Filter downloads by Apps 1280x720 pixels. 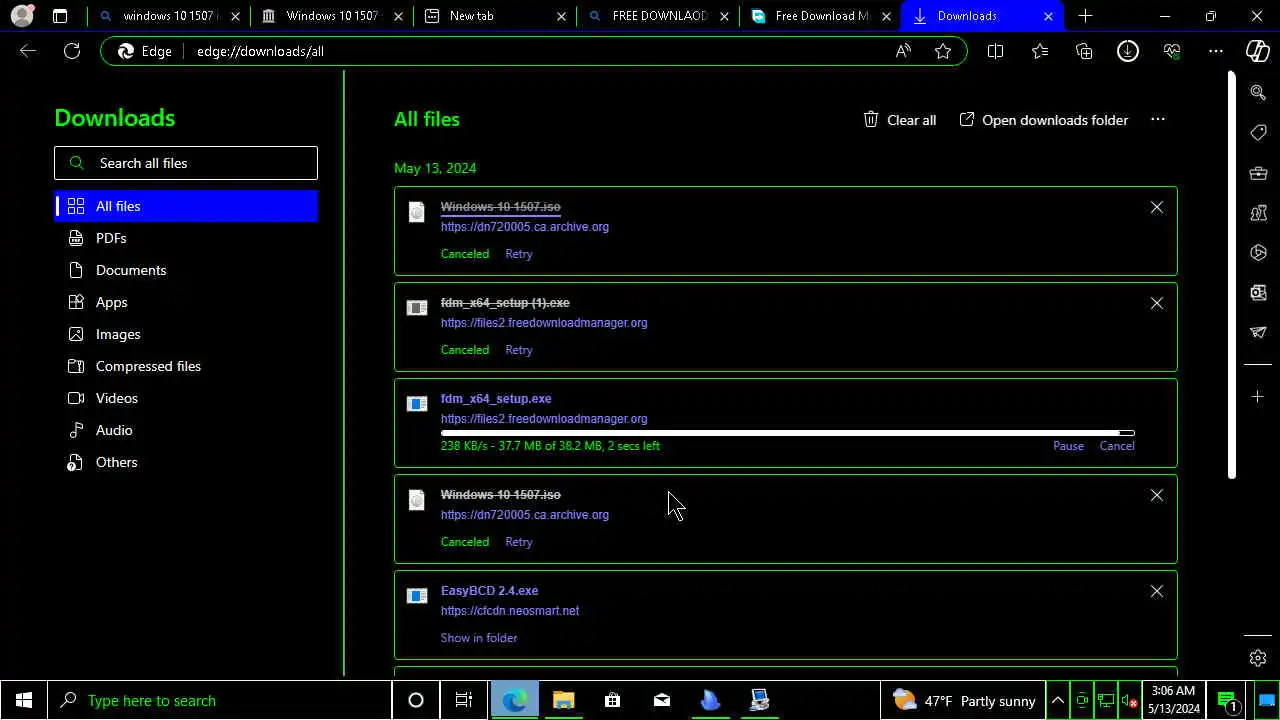[x=186, y=302]
